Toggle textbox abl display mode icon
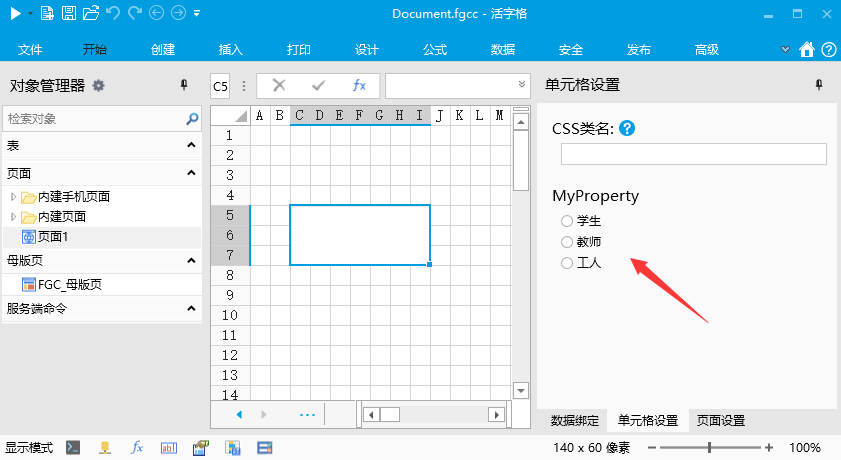This screenshot has height=460, width=841. pos(169,448)
